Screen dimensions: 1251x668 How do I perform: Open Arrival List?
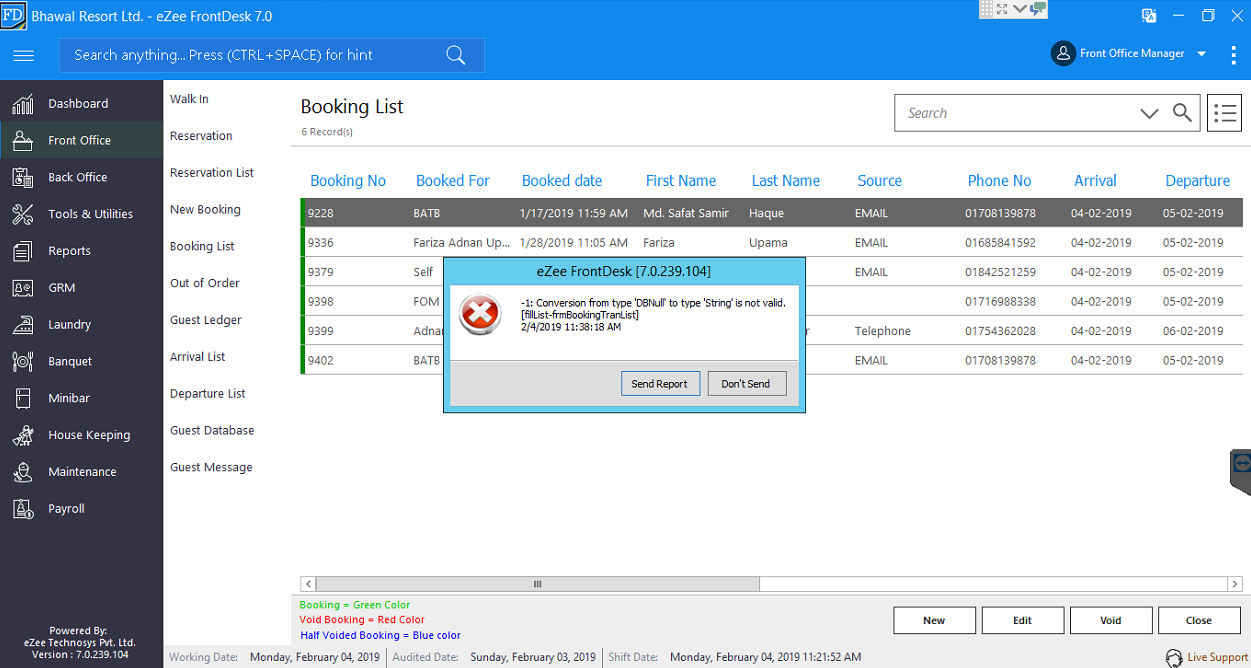pos(198,357)
